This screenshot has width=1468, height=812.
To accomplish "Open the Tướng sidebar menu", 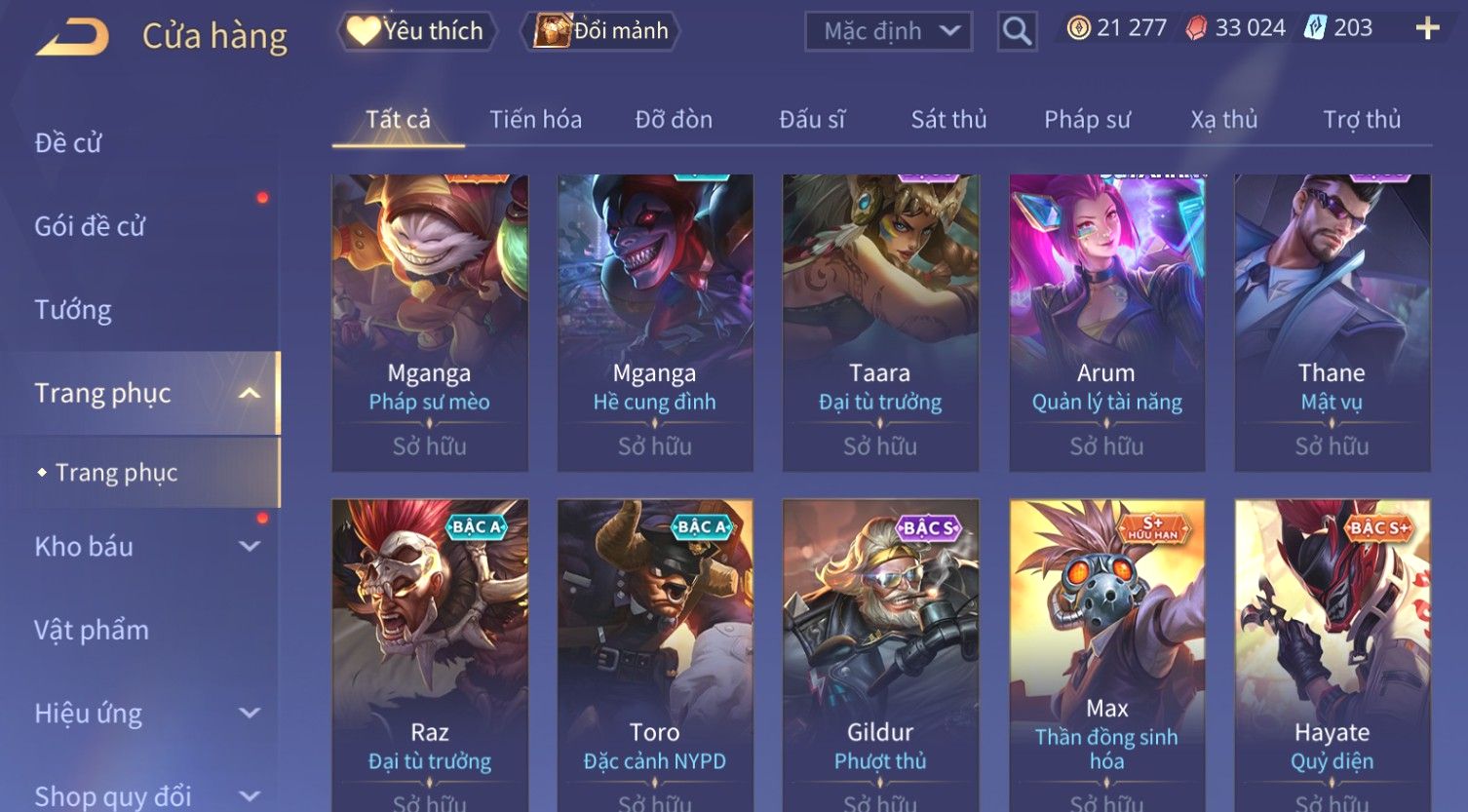I will pos(73,310).
